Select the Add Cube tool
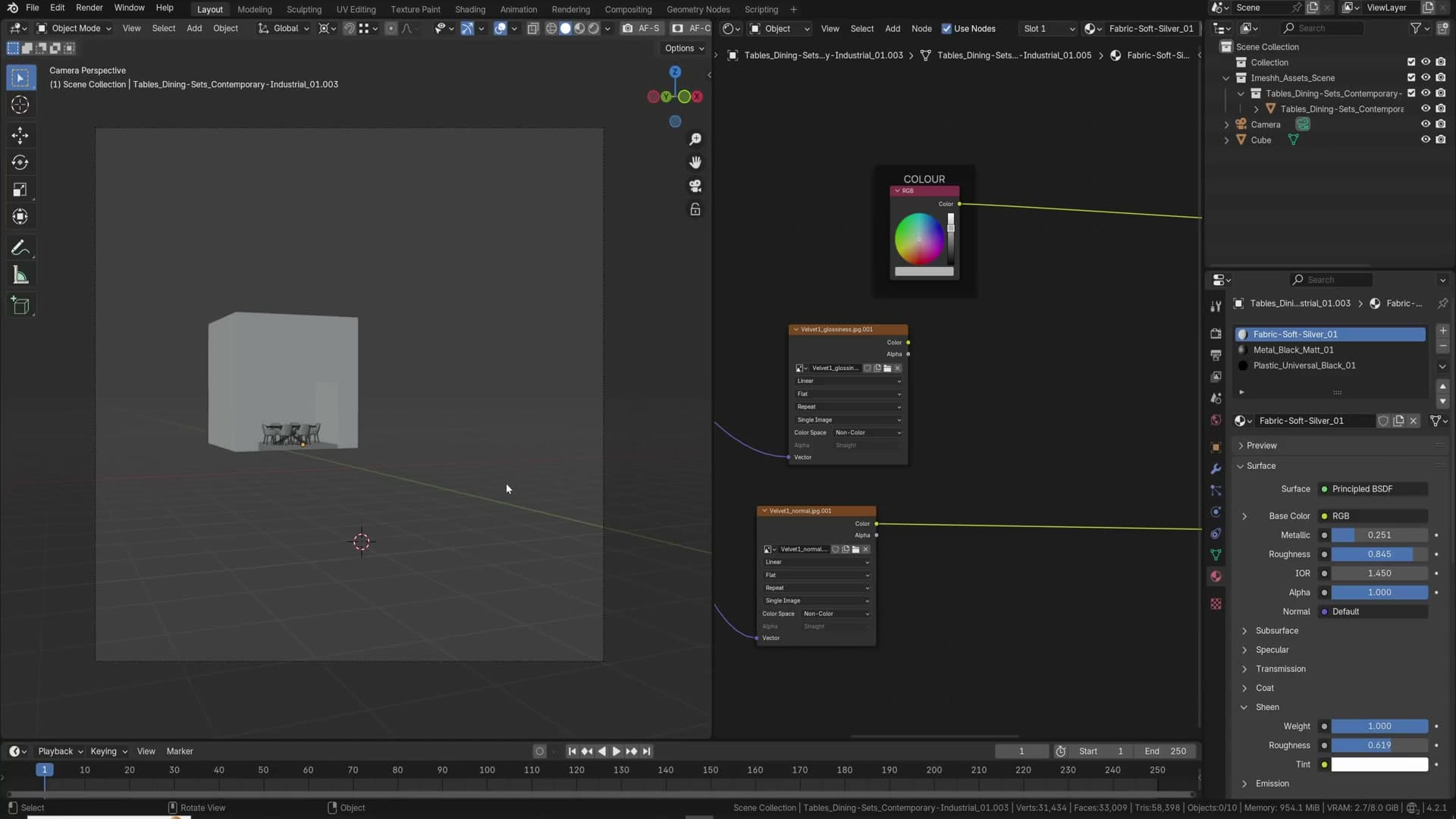1456x819 pixels. click(20, 306)
